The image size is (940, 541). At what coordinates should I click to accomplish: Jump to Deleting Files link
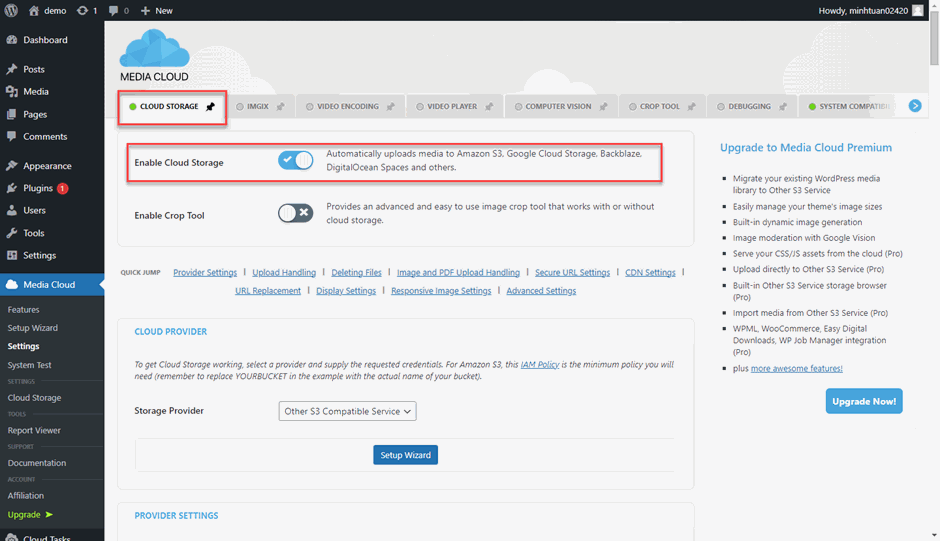356,272
